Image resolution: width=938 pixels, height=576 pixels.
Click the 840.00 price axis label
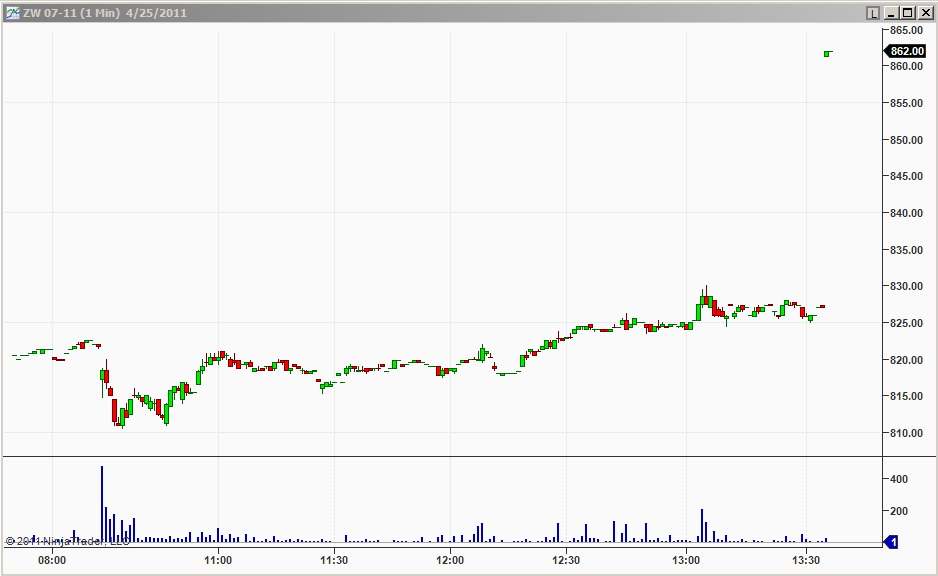tap(906, 213)
